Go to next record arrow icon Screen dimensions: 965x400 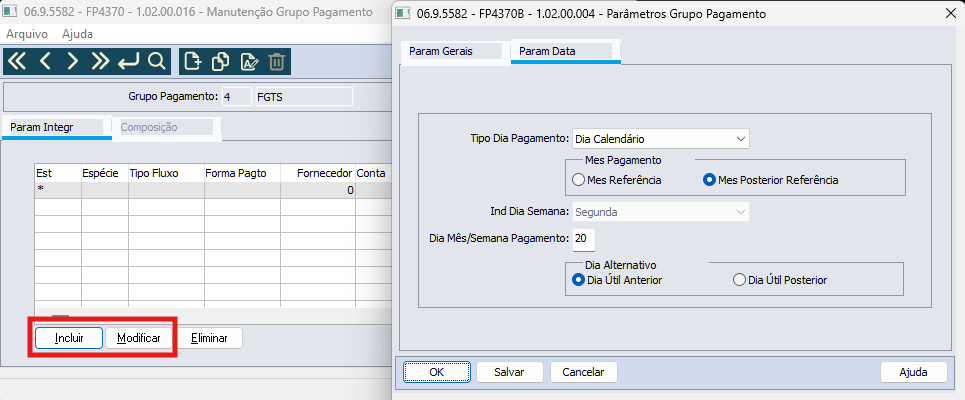(73, 62)
